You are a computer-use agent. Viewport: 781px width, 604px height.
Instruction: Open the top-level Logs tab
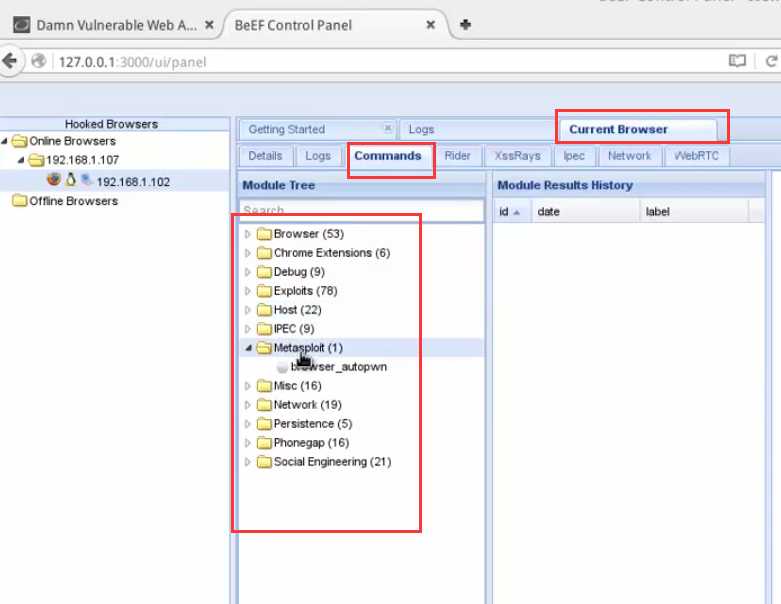[x=477, y=129]
